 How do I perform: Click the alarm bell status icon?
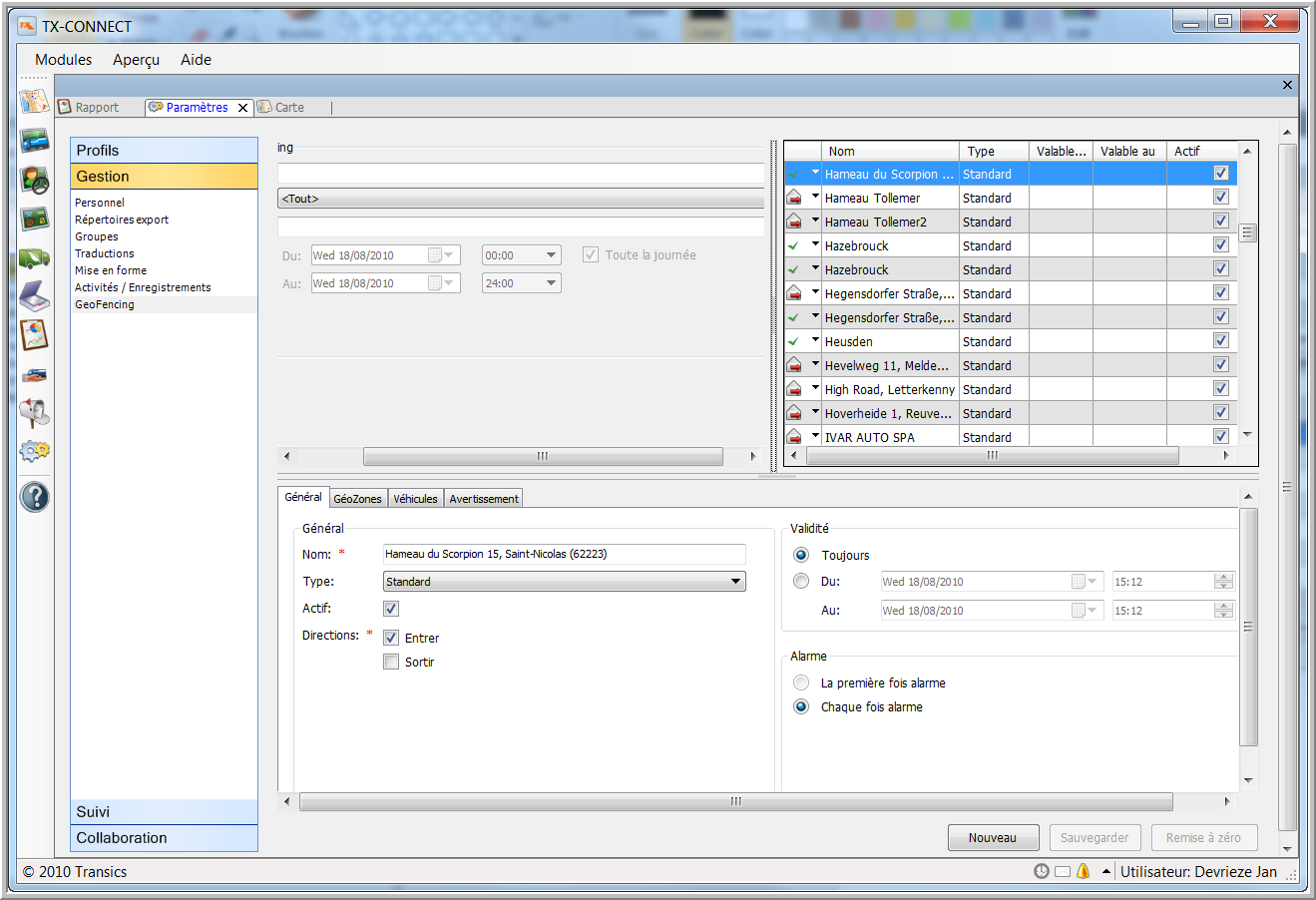pyautogui.click(x=1083, y=871)
